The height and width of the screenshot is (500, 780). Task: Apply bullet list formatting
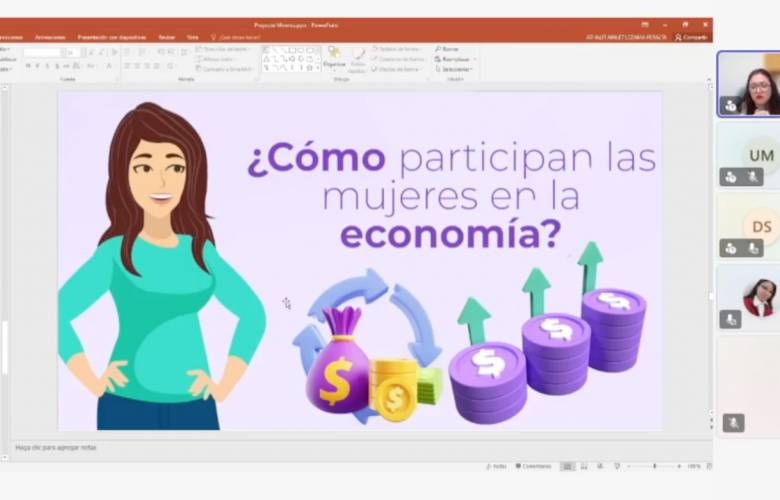127,52
